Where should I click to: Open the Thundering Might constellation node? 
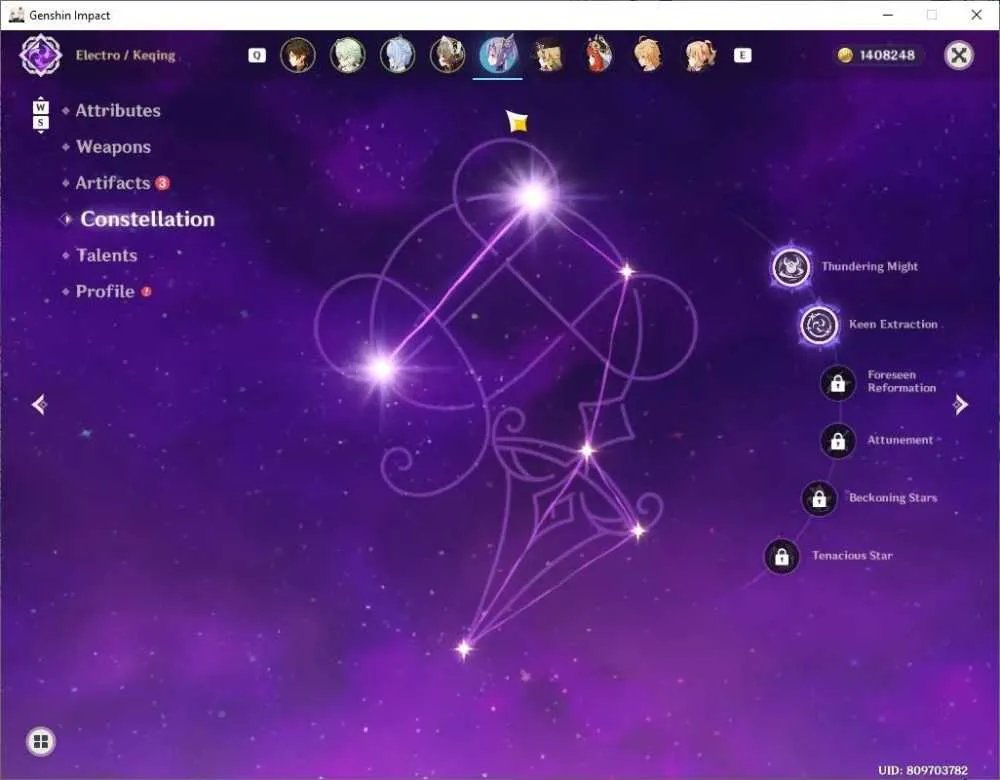(791, 267)
